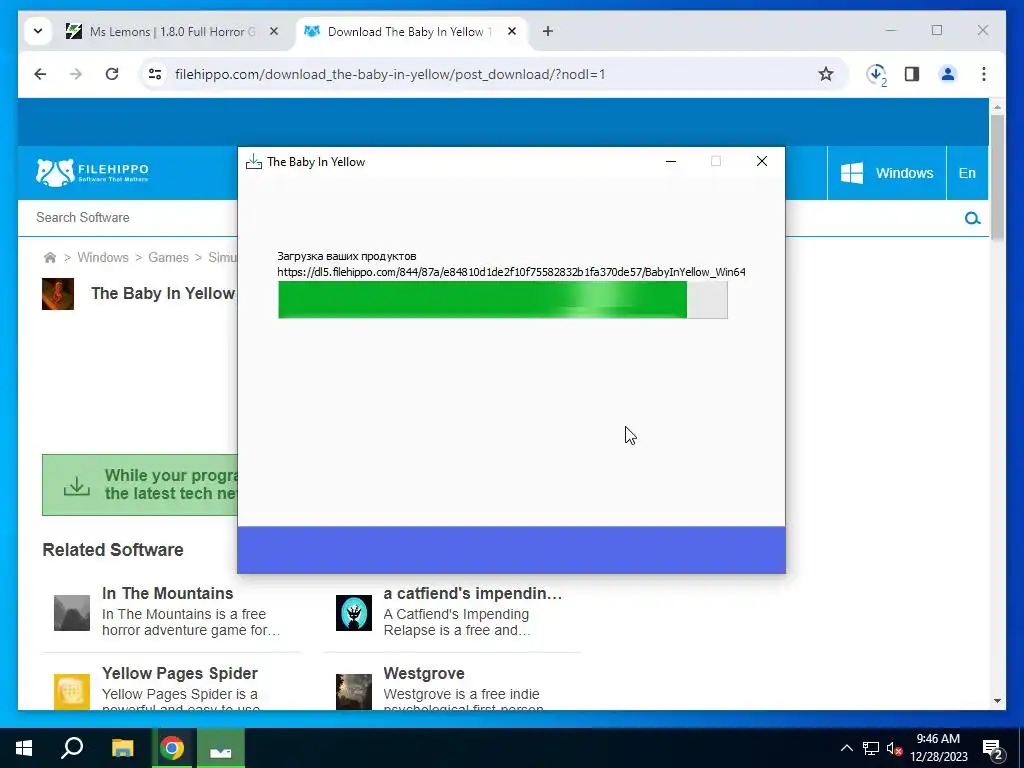Screen dimensions: 1024x768
Task: Open the Games breadcrumb link
Action: click(168, 257)
